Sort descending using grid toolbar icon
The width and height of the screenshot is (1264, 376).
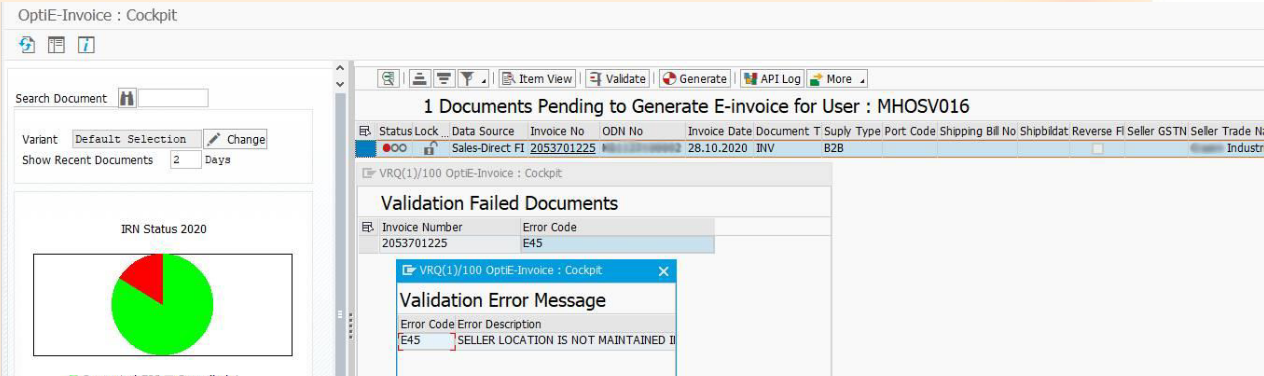[x=444, y=79]
